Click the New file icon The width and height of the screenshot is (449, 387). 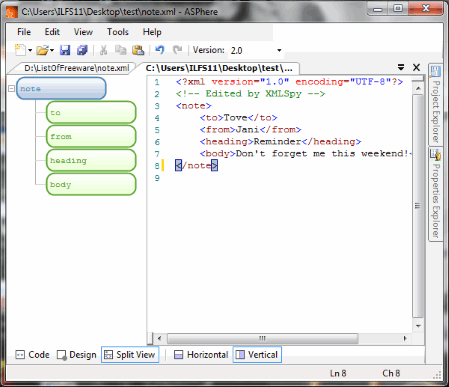(20, 50)
